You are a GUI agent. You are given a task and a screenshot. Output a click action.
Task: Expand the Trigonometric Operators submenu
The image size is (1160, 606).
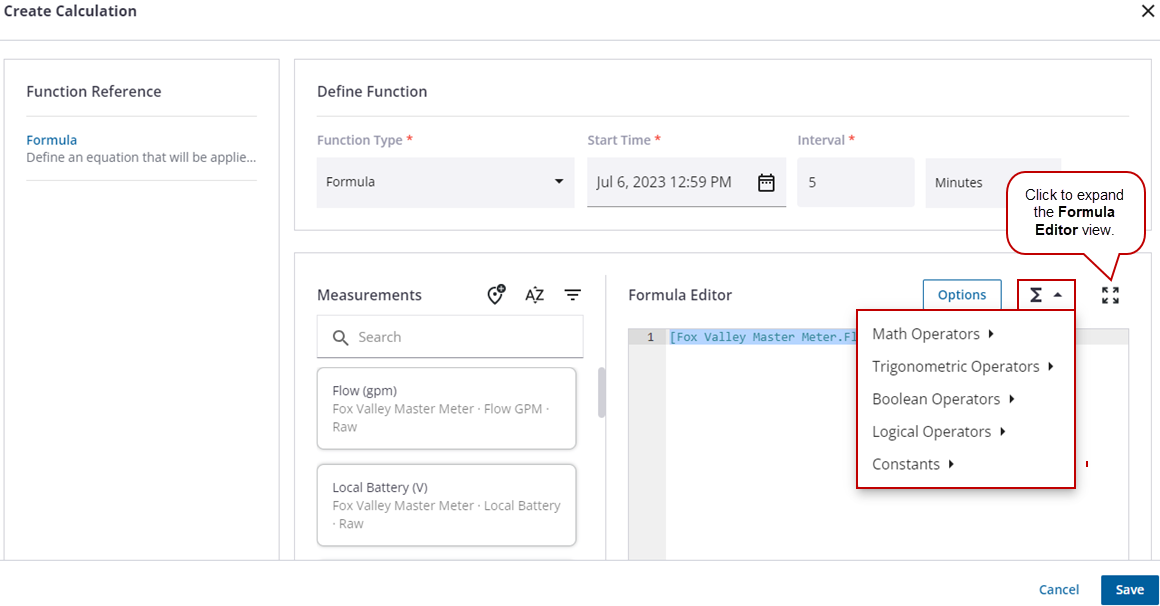pos(962,367)
